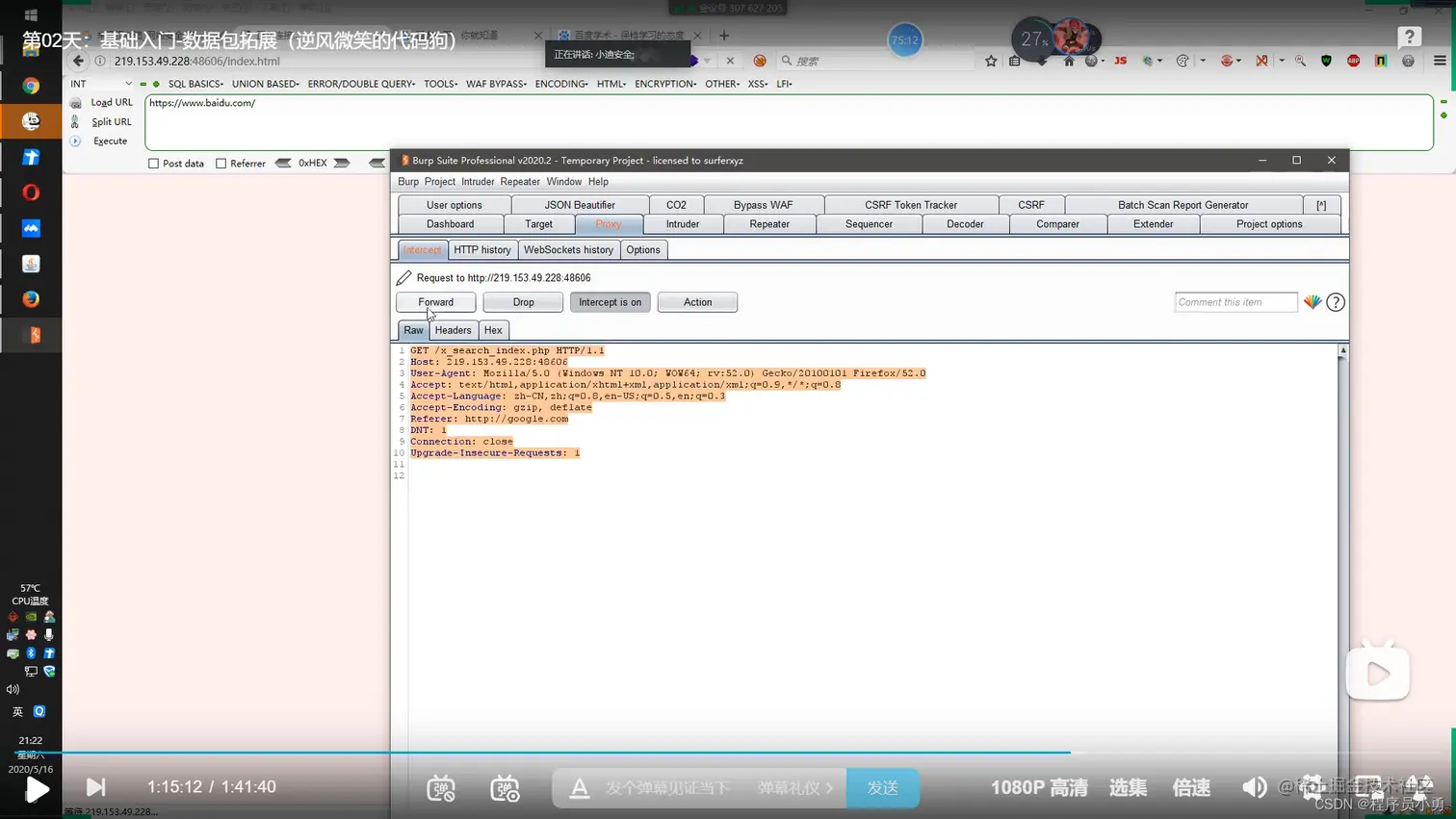Click the JS extension icon in Firefox toolbar

pyautogui.click(x=1120, y=61)
